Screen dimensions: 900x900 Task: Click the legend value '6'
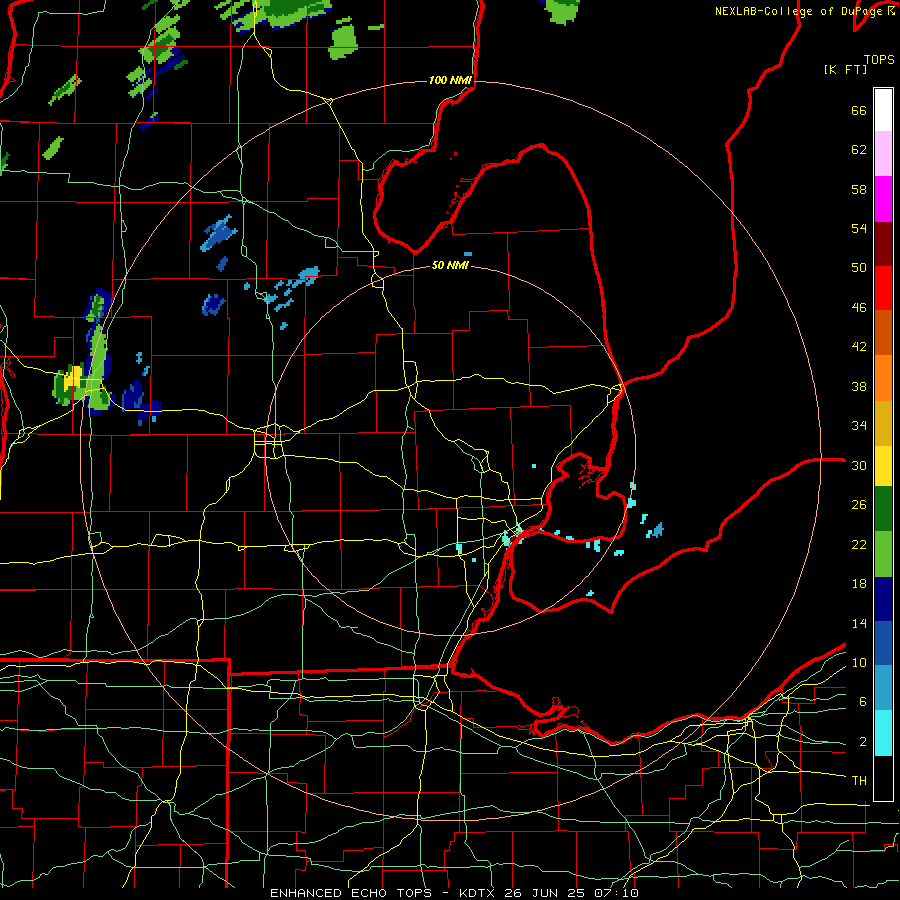(x=863, y=702)
